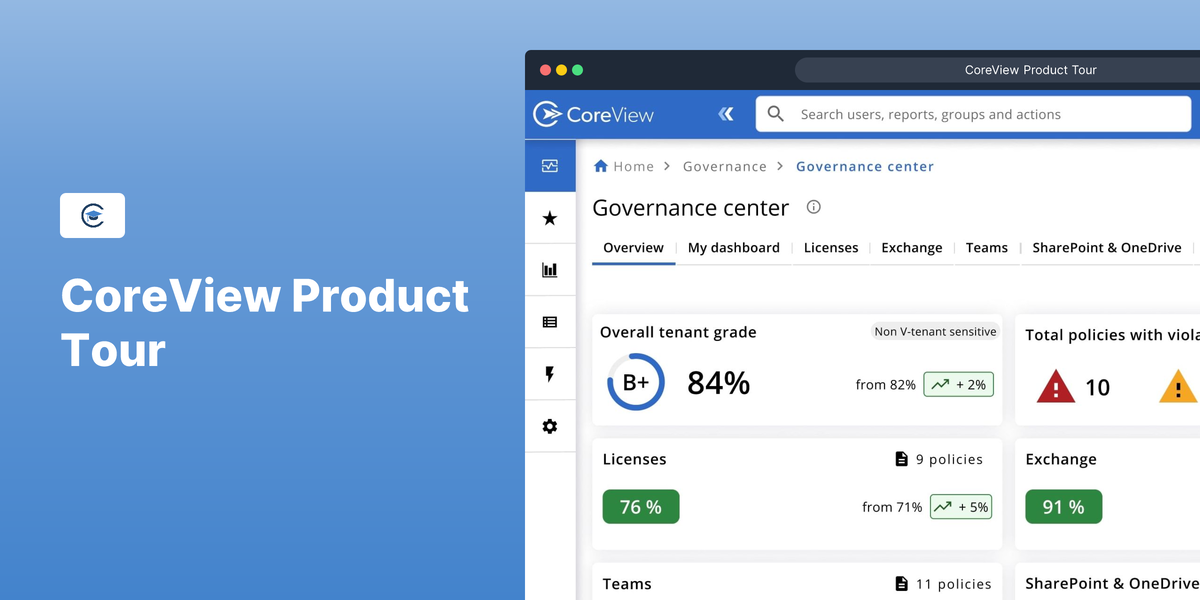The image size is (1200, 600).
Task: Click the B+ tenant grade donut chart
Action: pos(634,382)
